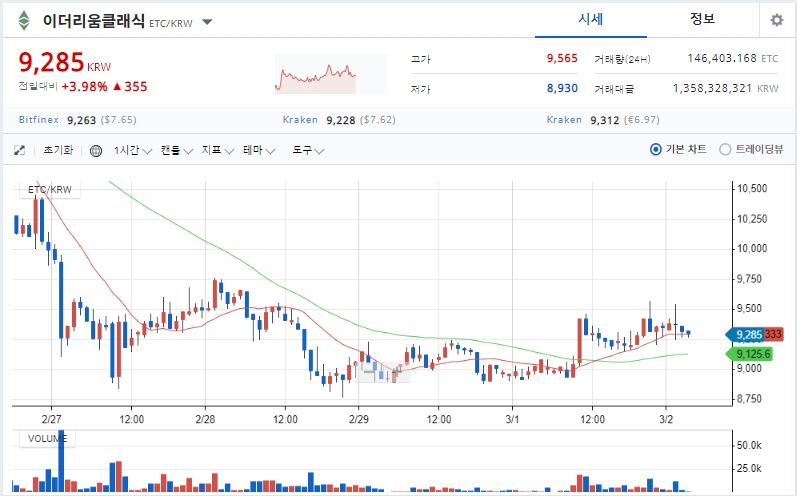Select the 트레이딩뷰 radio button
Viewport: 797px width, 496px height.
point(725,149)
